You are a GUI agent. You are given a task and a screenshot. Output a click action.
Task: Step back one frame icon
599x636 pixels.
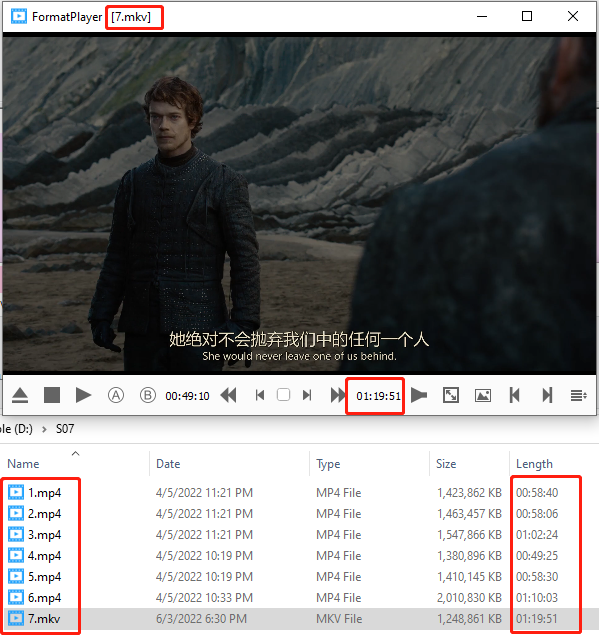(x=260, y=395)
